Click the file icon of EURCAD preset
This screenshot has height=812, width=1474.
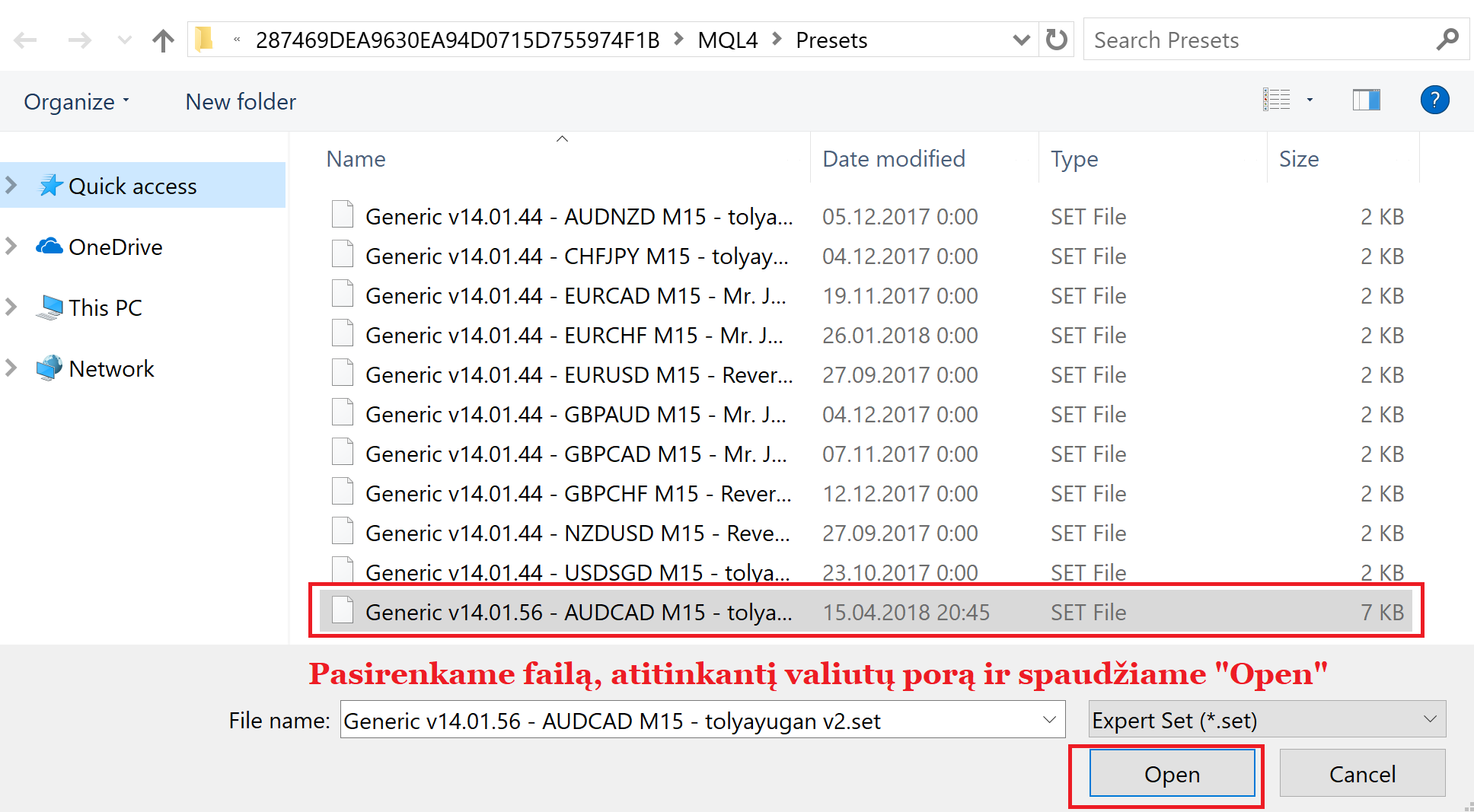(x=343, y=294)
